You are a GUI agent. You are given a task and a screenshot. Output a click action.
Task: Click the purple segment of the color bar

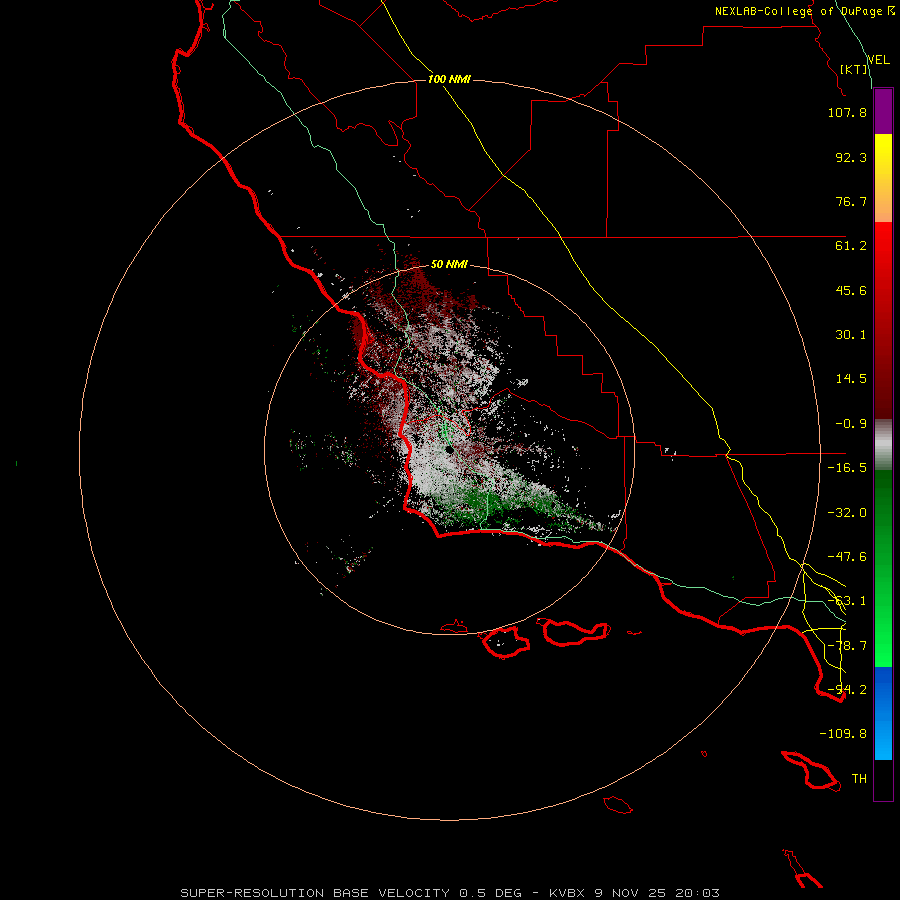click(883, 111)
